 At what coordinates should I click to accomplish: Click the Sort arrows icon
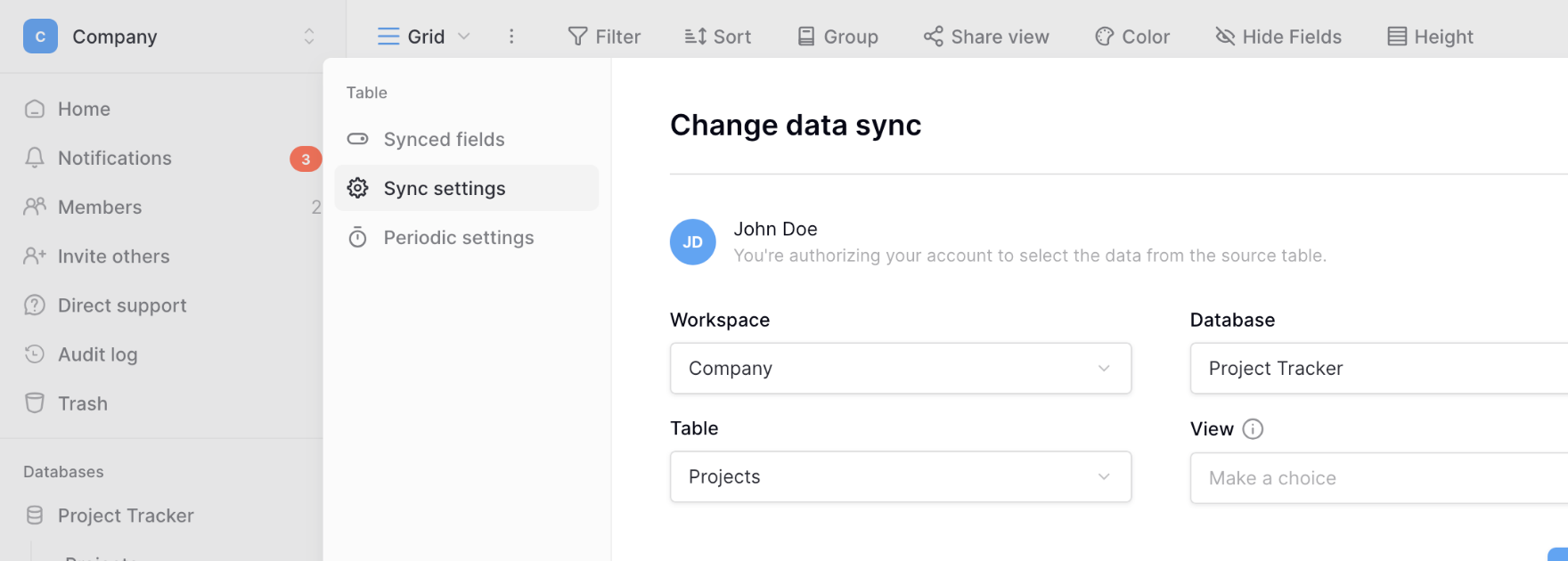pyautogui.click(x=695, y=37)
